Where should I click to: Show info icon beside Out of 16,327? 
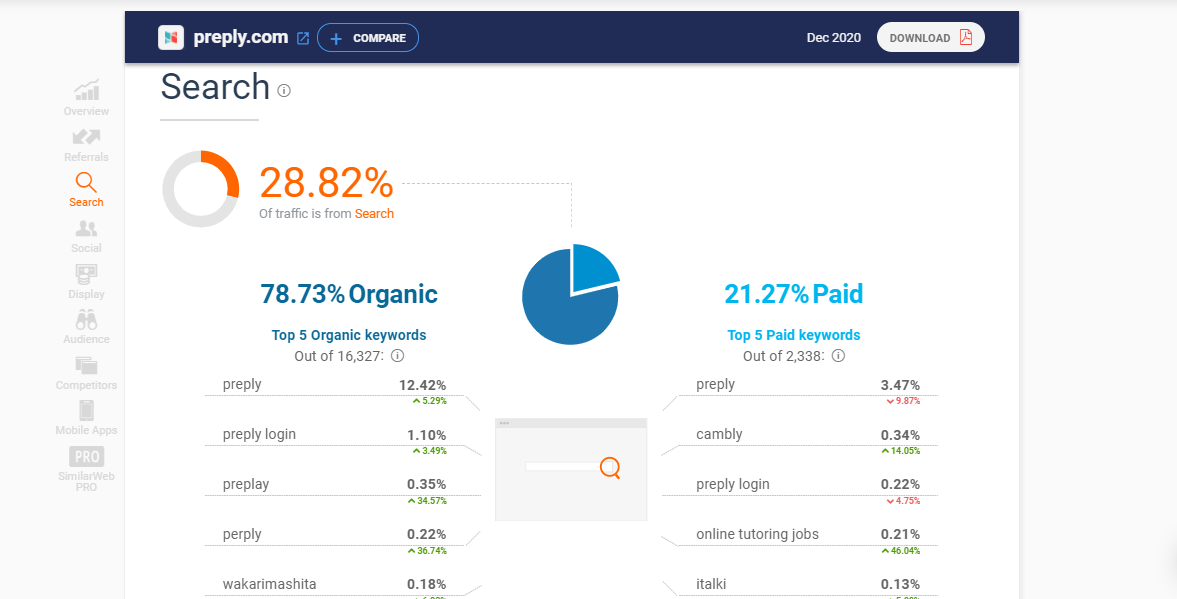click(398, 356)
